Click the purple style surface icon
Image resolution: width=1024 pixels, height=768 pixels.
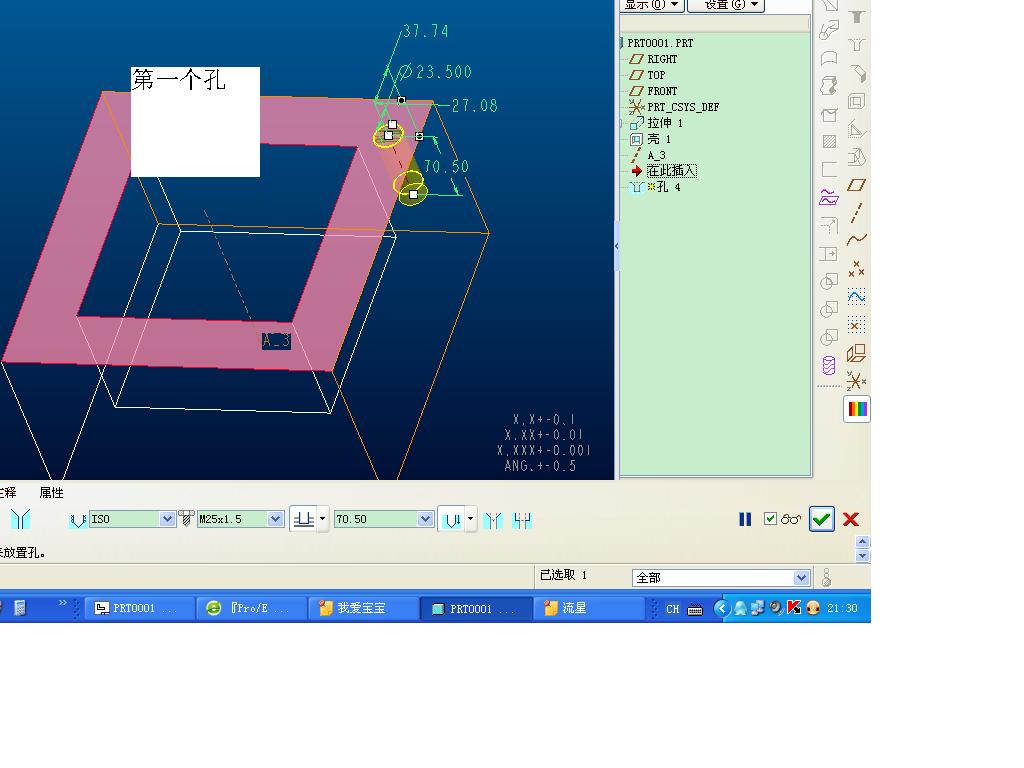click(829, 197)
